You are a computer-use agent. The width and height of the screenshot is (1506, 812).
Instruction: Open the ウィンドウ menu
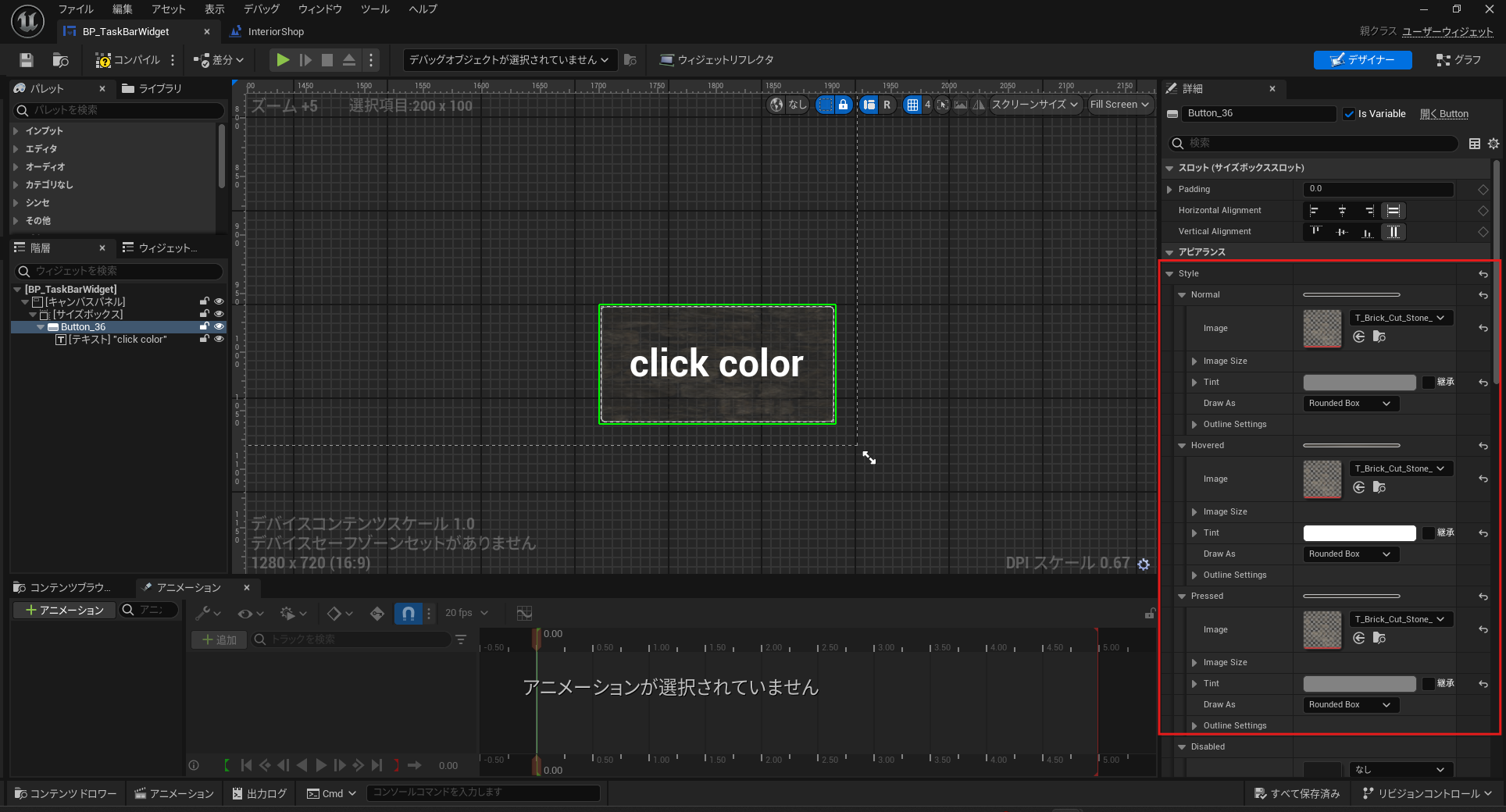tap(319, 9)
